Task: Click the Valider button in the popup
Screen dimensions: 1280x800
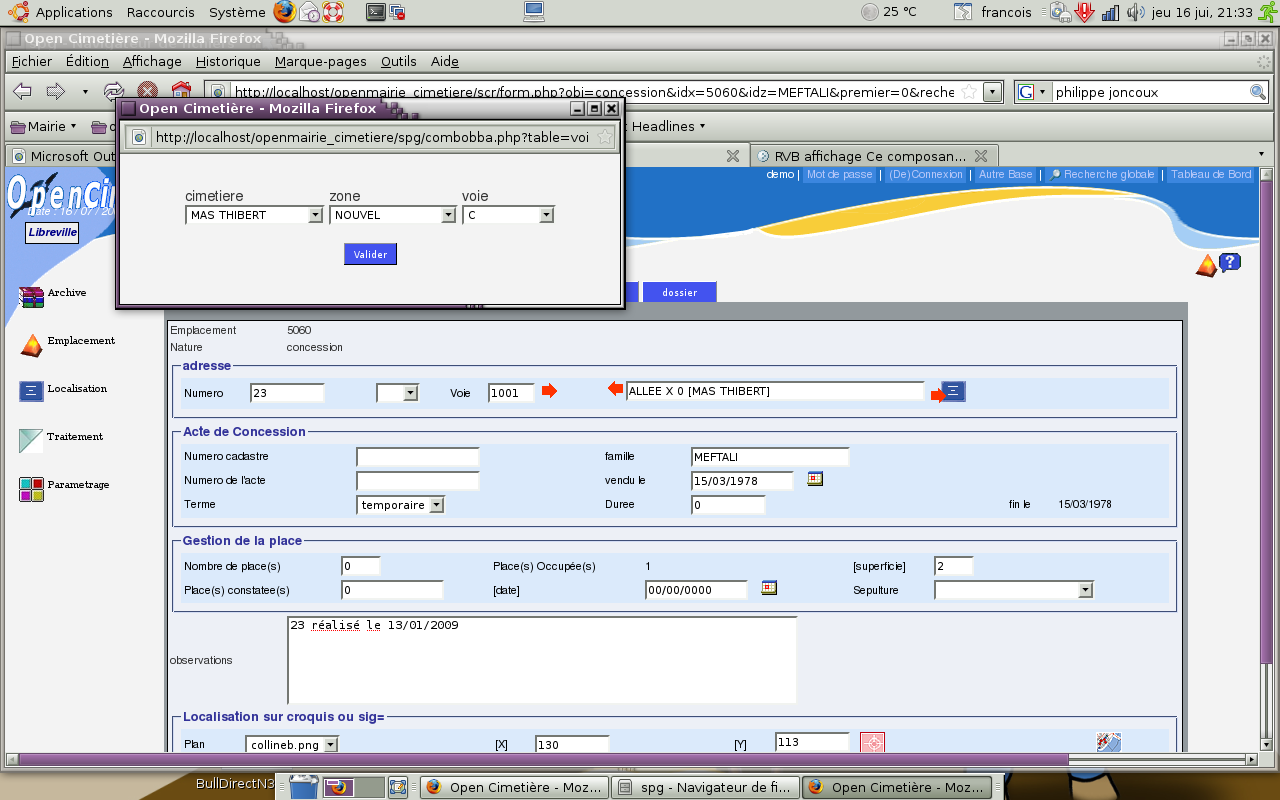Action: tap(370, 254)
